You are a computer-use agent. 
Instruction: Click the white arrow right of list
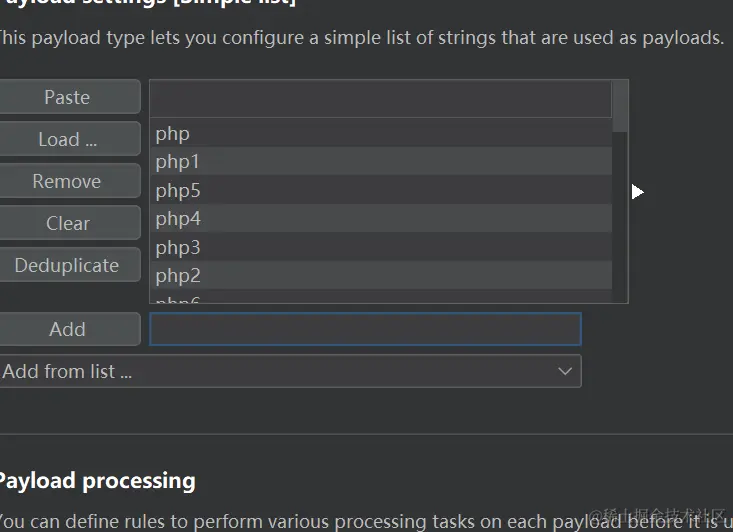637,192
